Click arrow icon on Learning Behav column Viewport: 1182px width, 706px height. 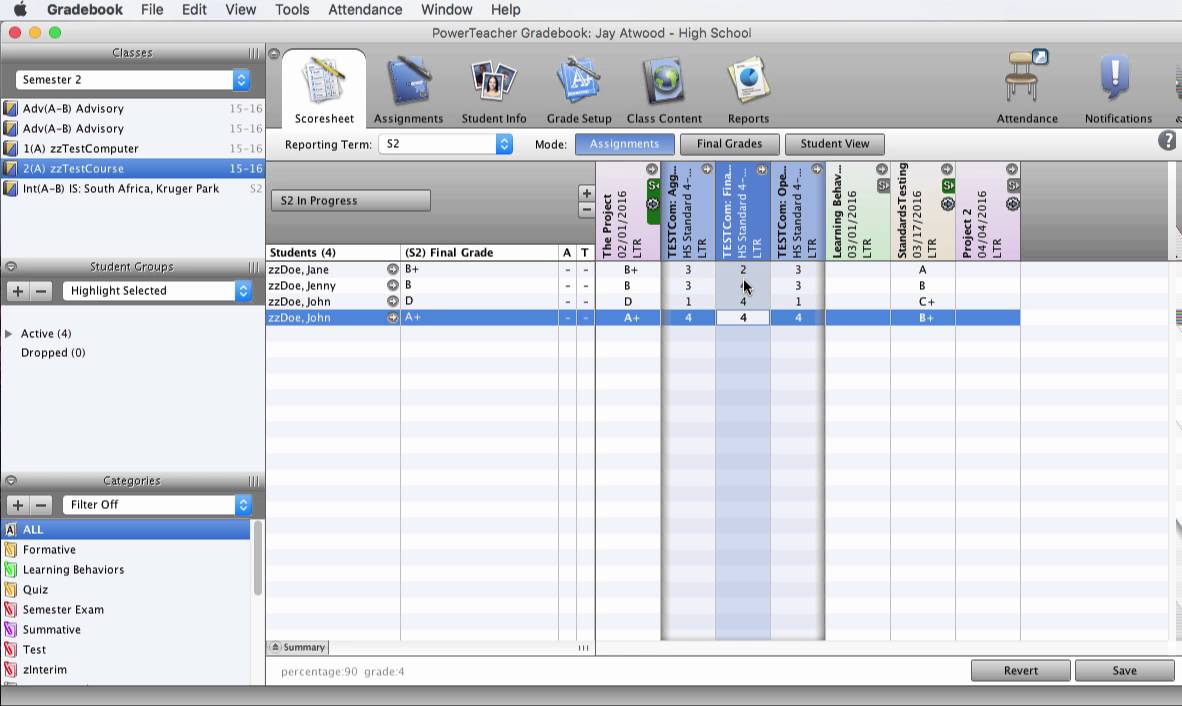coord(882,170)
